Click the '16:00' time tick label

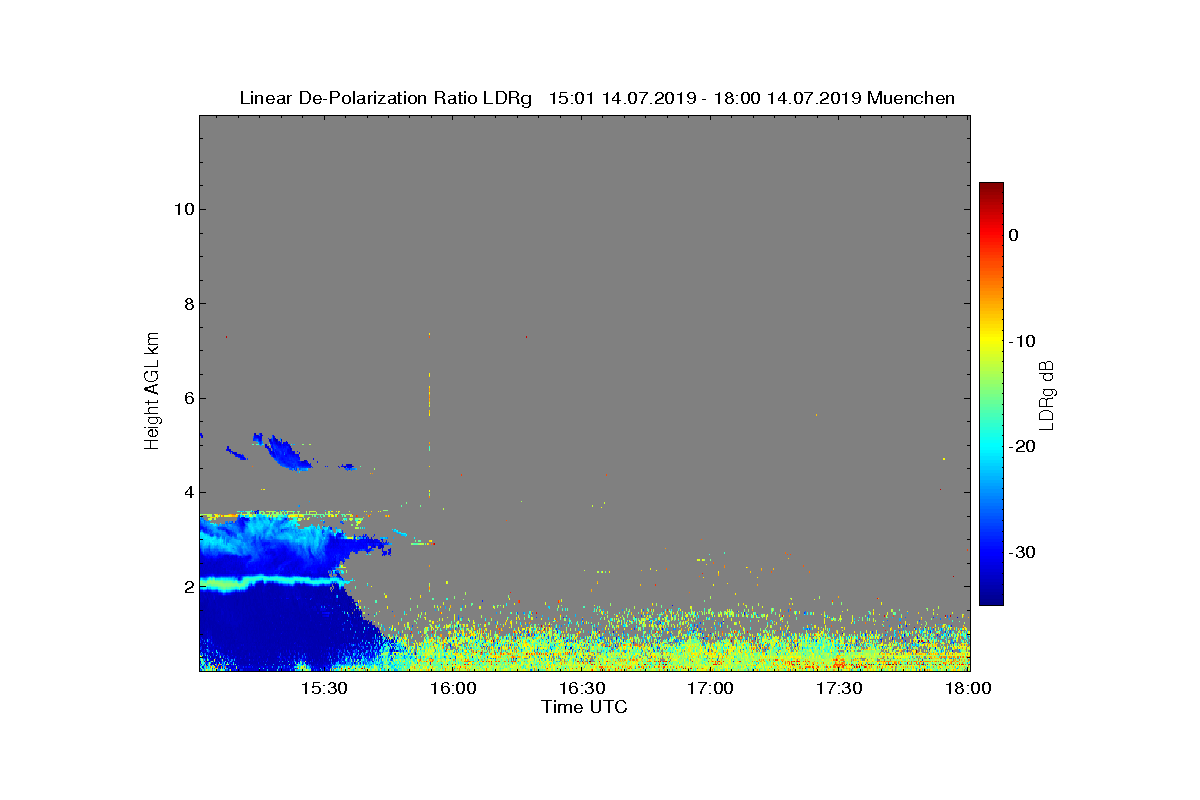coord(454,688)
